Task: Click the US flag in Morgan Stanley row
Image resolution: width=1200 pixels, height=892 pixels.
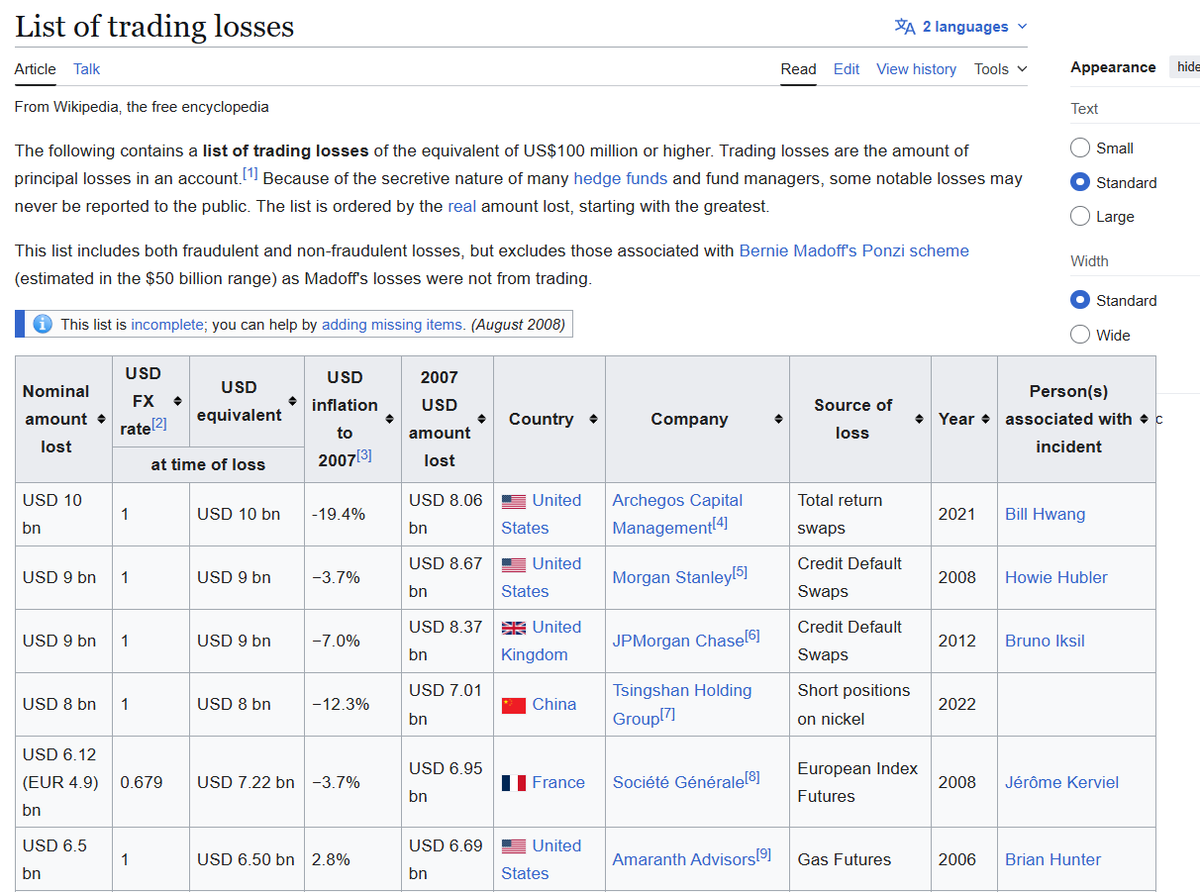Action: pos(514,564)
